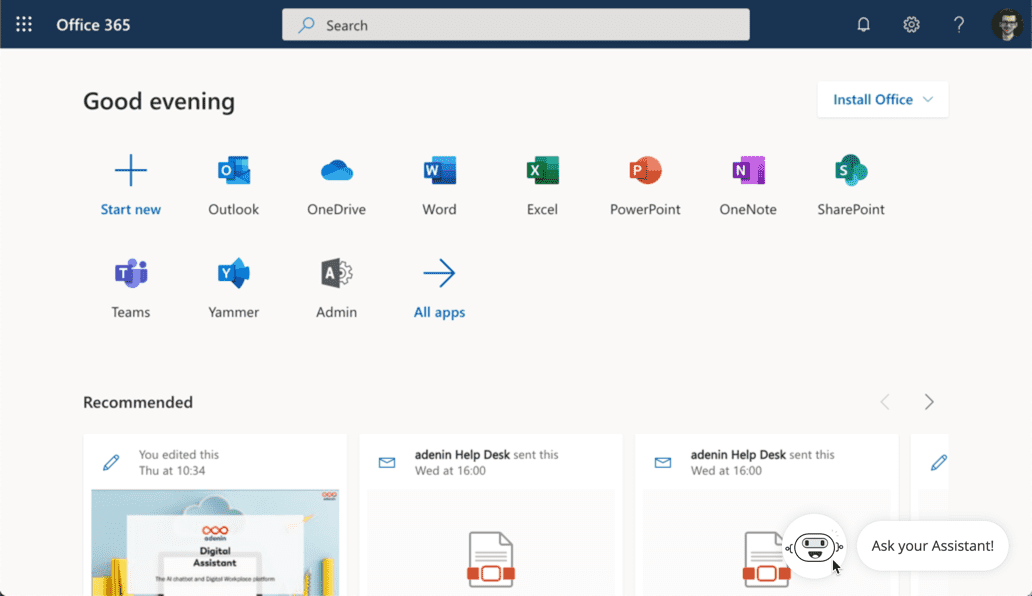The width and height of the screenshot is (1032, 596).
Task: Expand the Install Office dropdown
Action: (883, 99)
